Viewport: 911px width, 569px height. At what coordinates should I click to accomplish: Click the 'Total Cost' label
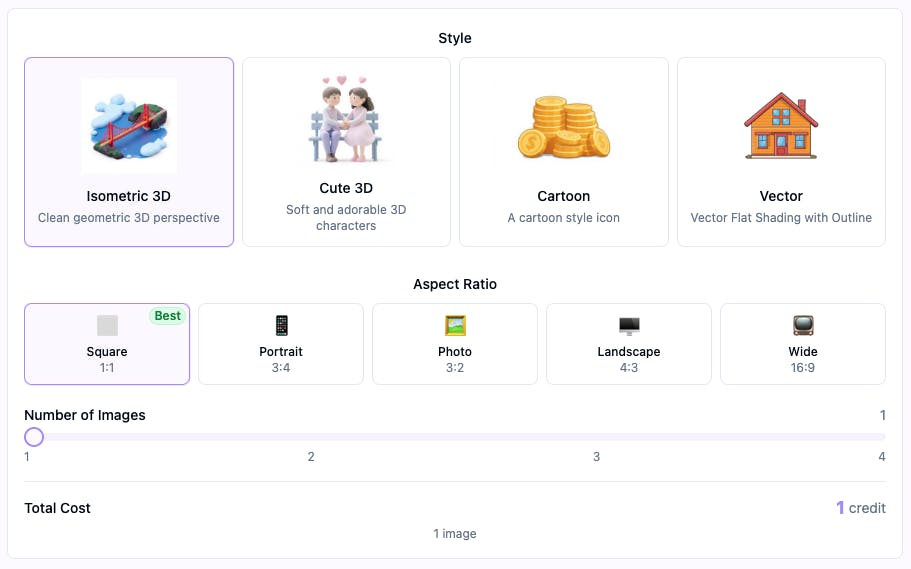(58, 508)
